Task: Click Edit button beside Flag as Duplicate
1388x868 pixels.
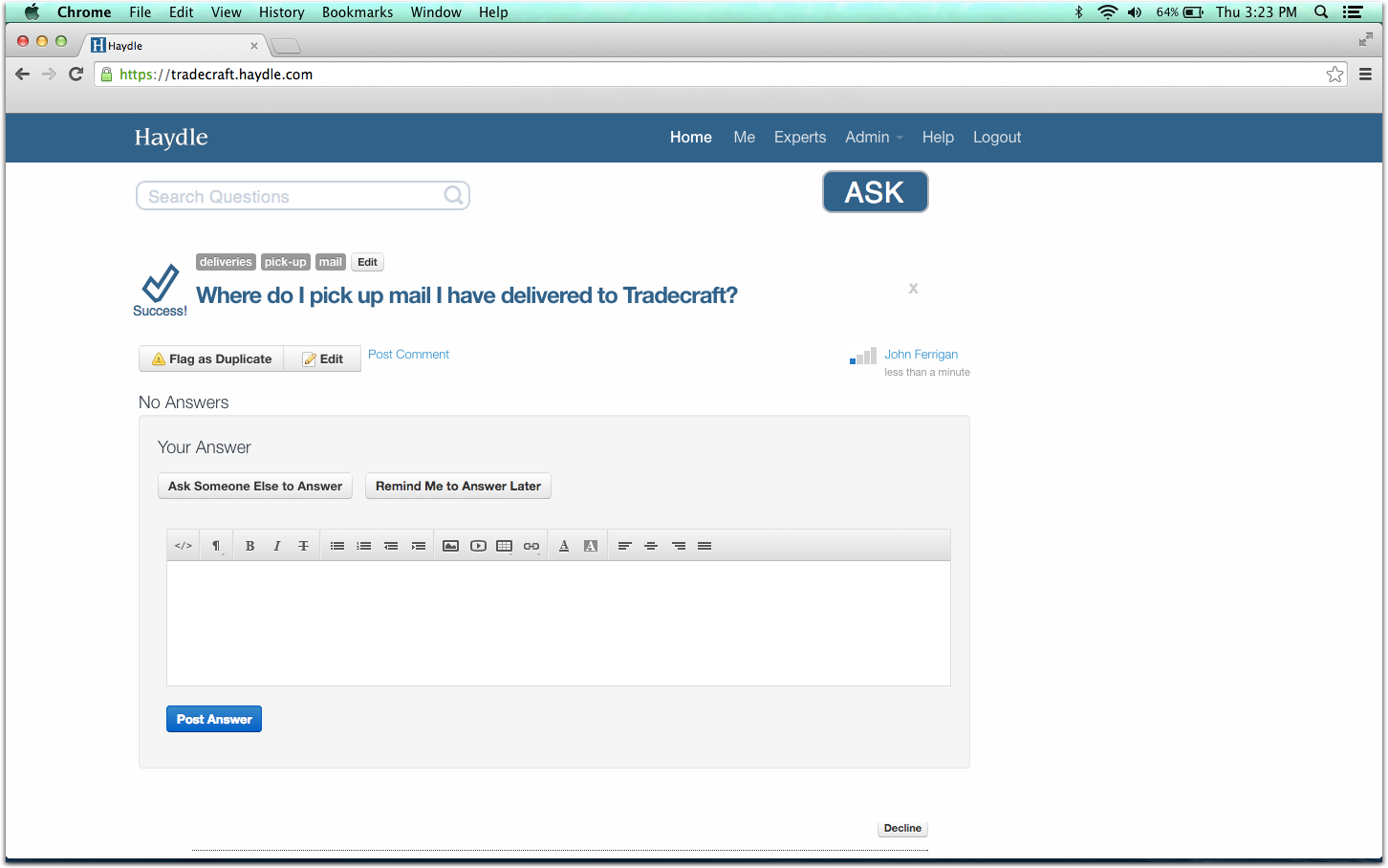Action: tap(322, 358)
